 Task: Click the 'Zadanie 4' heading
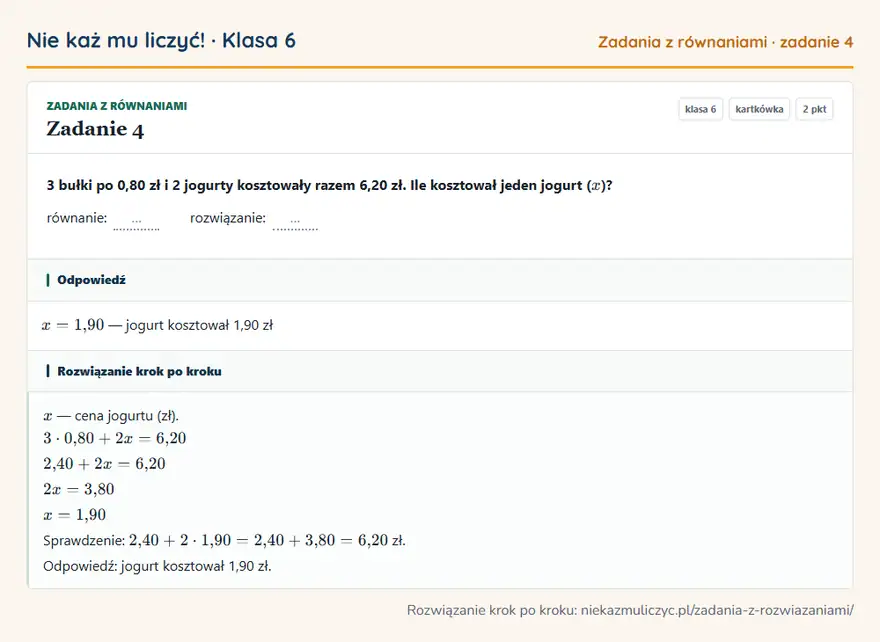coord(95,129)
